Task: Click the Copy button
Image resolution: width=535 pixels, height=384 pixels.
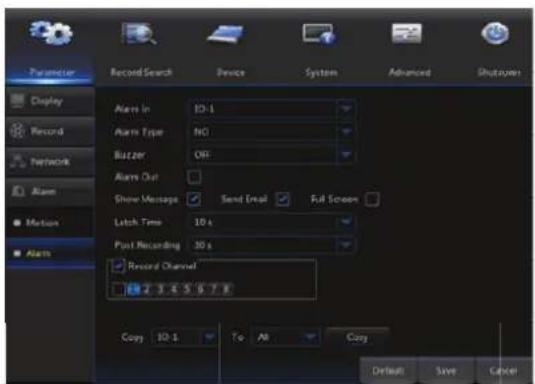Action: coord(357,338)
